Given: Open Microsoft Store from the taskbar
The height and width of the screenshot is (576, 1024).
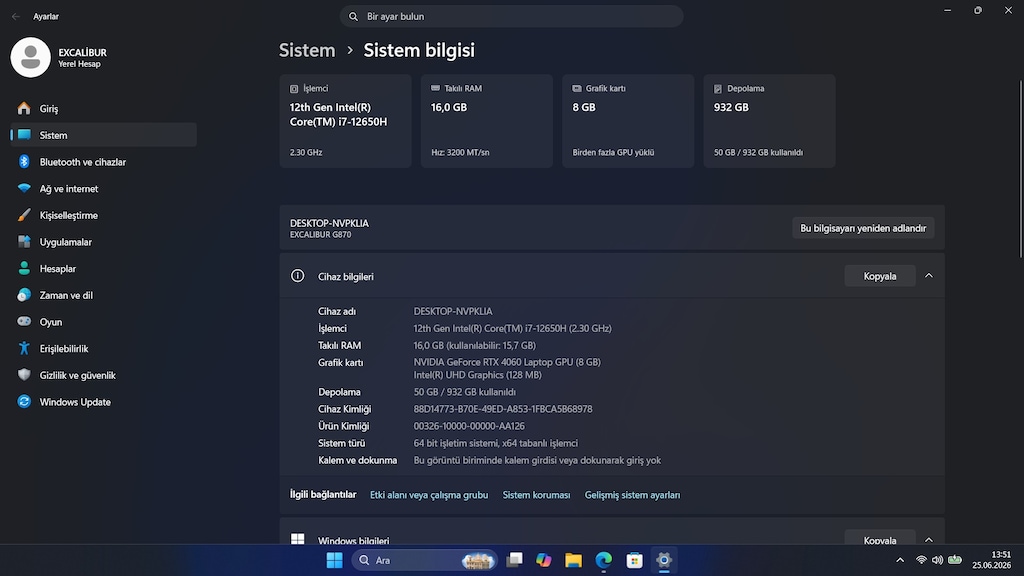Looking at the screenshot, I should click(x=634, y=560).
